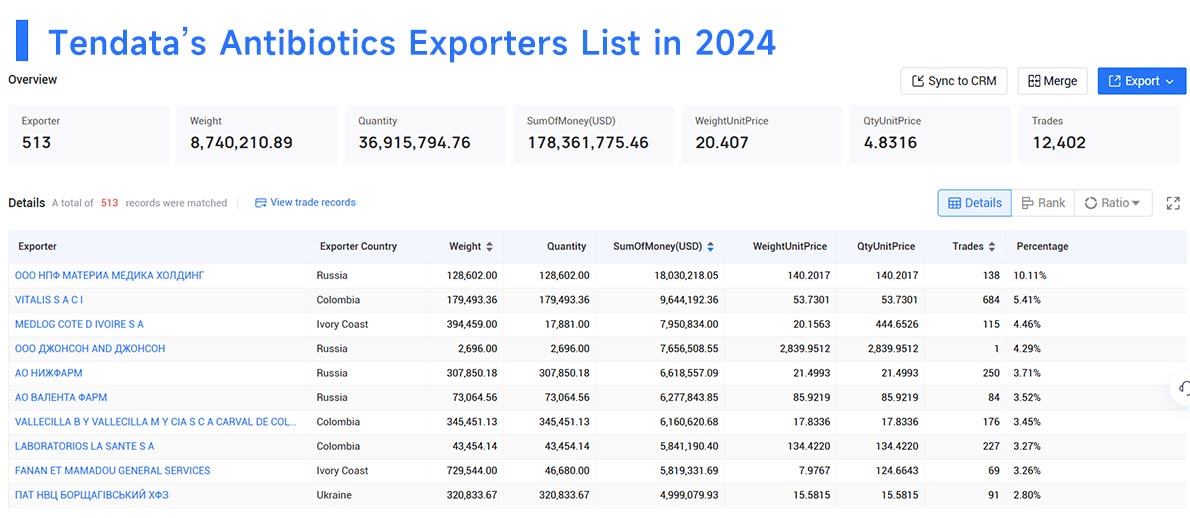1190x518 pixels.
Task: Click the SumOfMoney 178,361,775.46 summary card
Action: coord(594,134)
